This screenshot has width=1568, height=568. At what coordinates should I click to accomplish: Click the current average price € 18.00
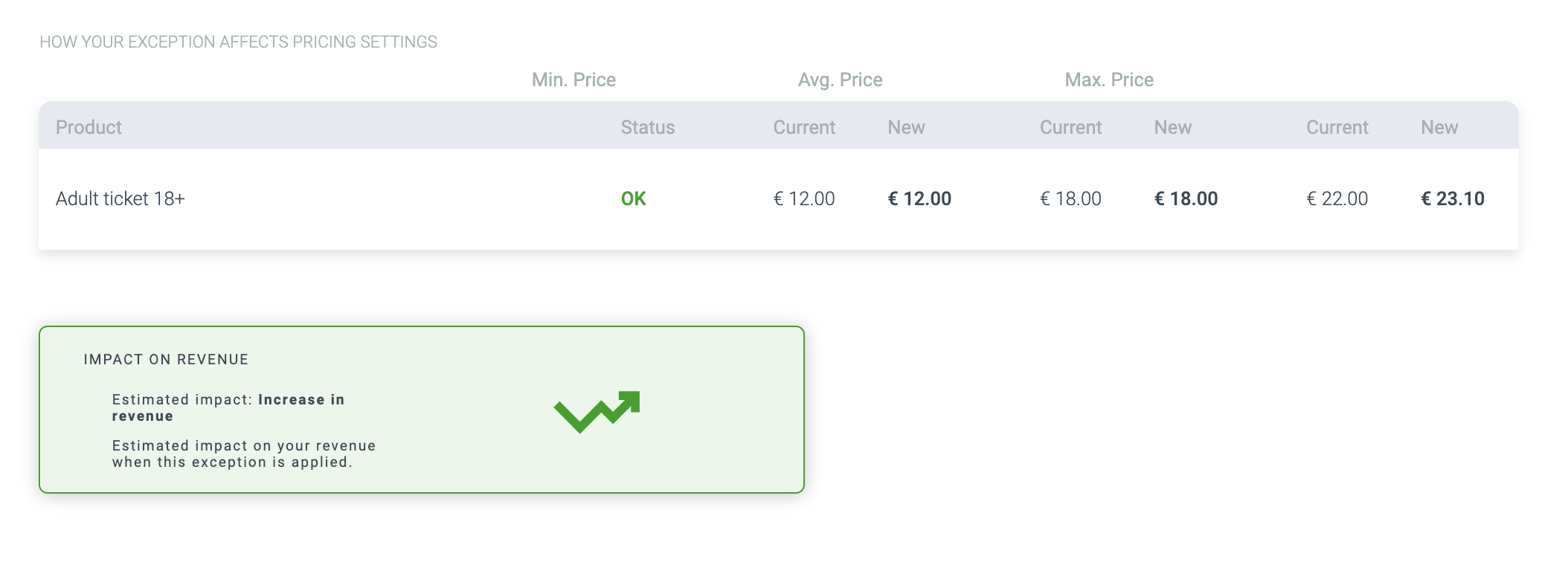point(1070,199)
